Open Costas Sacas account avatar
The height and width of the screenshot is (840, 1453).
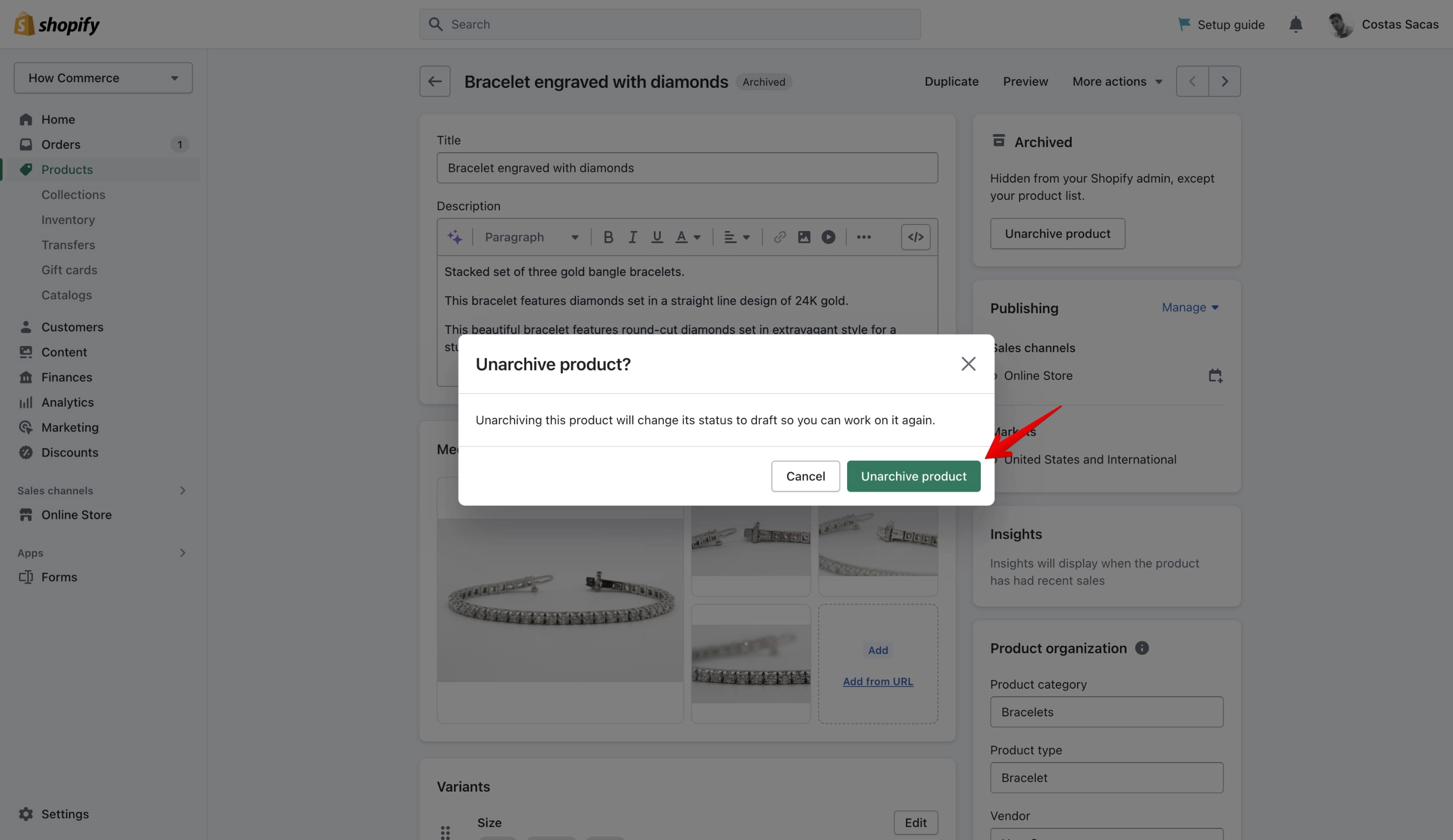(x=1340, y=25)
